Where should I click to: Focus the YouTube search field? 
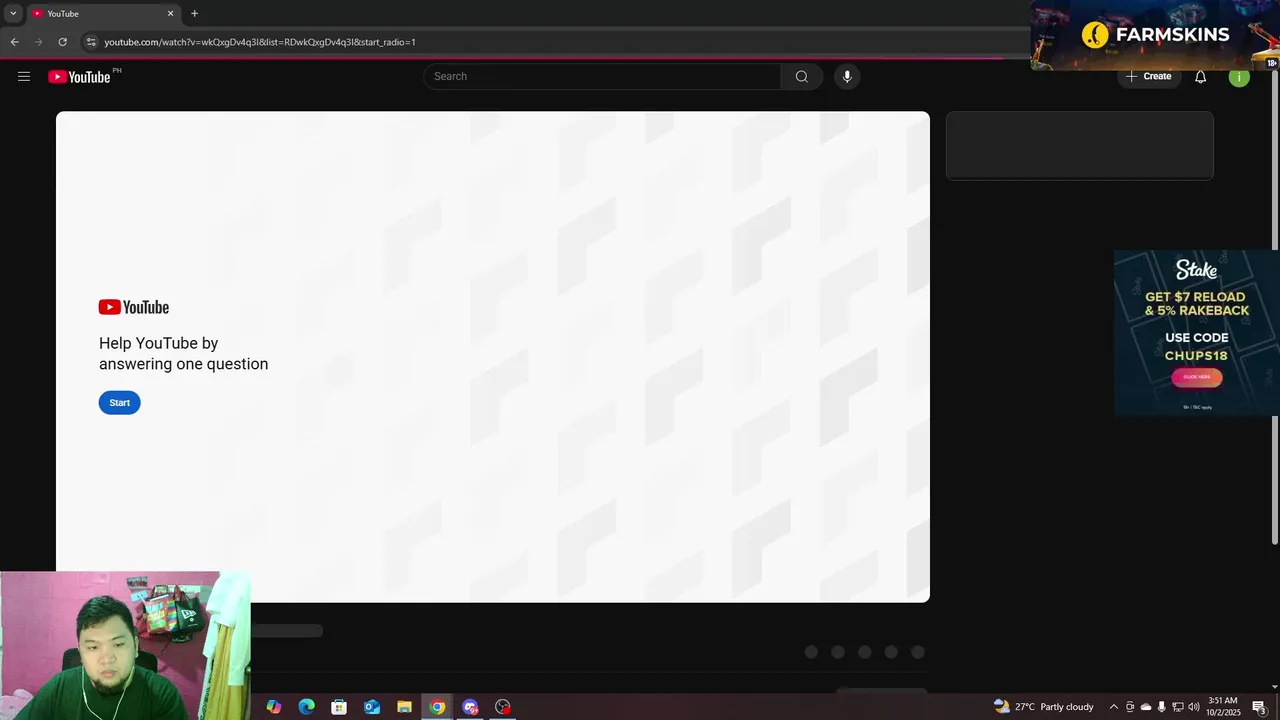click(x=602, y=76)
